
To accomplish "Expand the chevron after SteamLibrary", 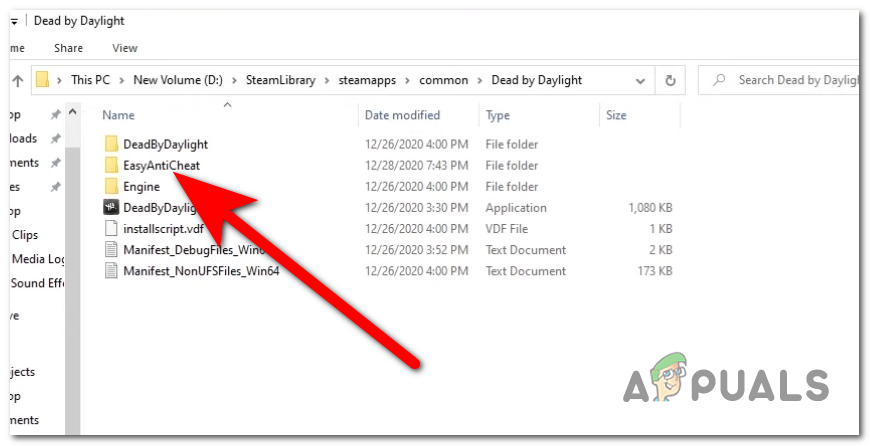I will (x=327, y=80).
